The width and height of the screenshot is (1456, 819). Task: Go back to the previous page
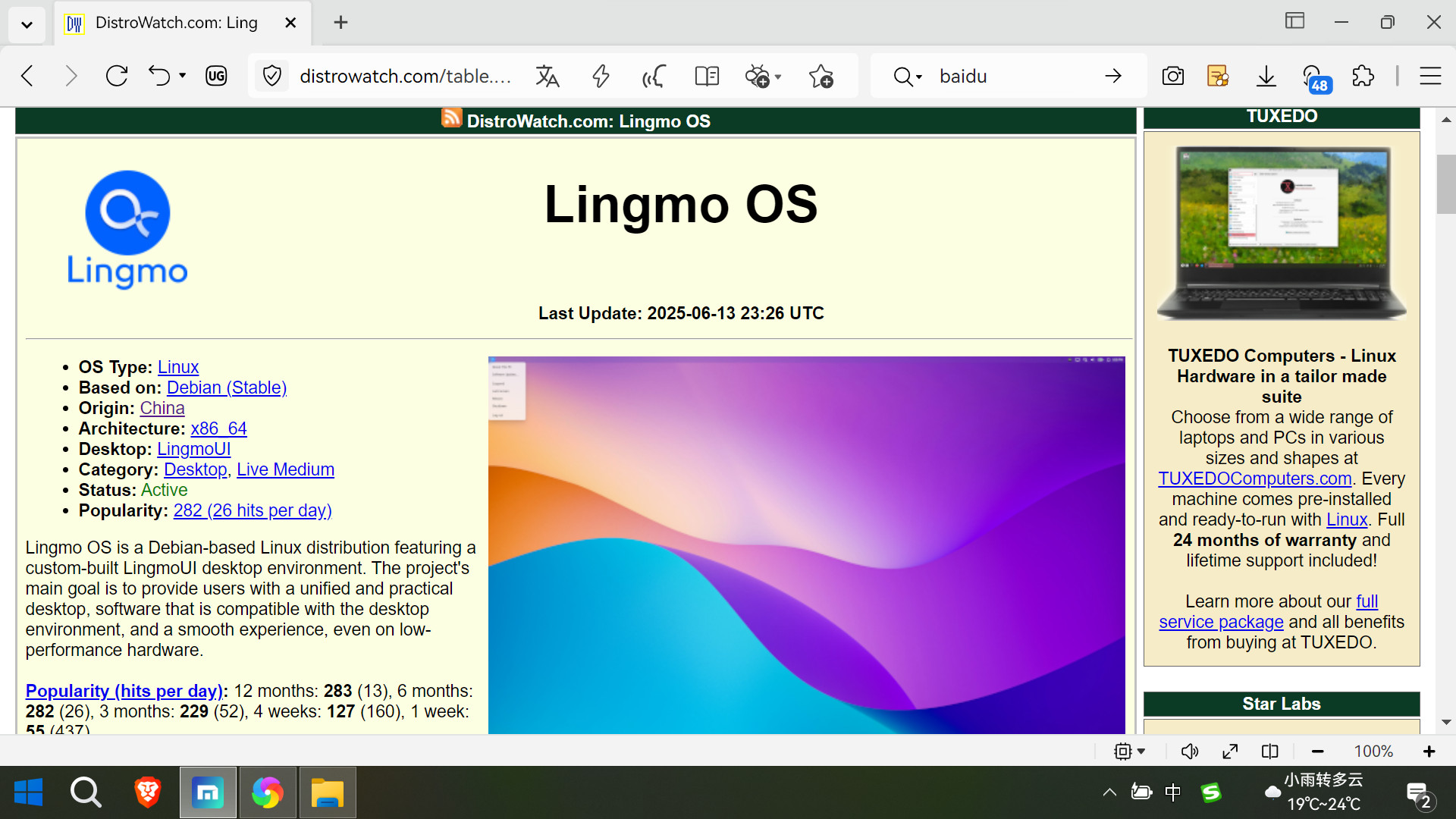pos(28,76)
